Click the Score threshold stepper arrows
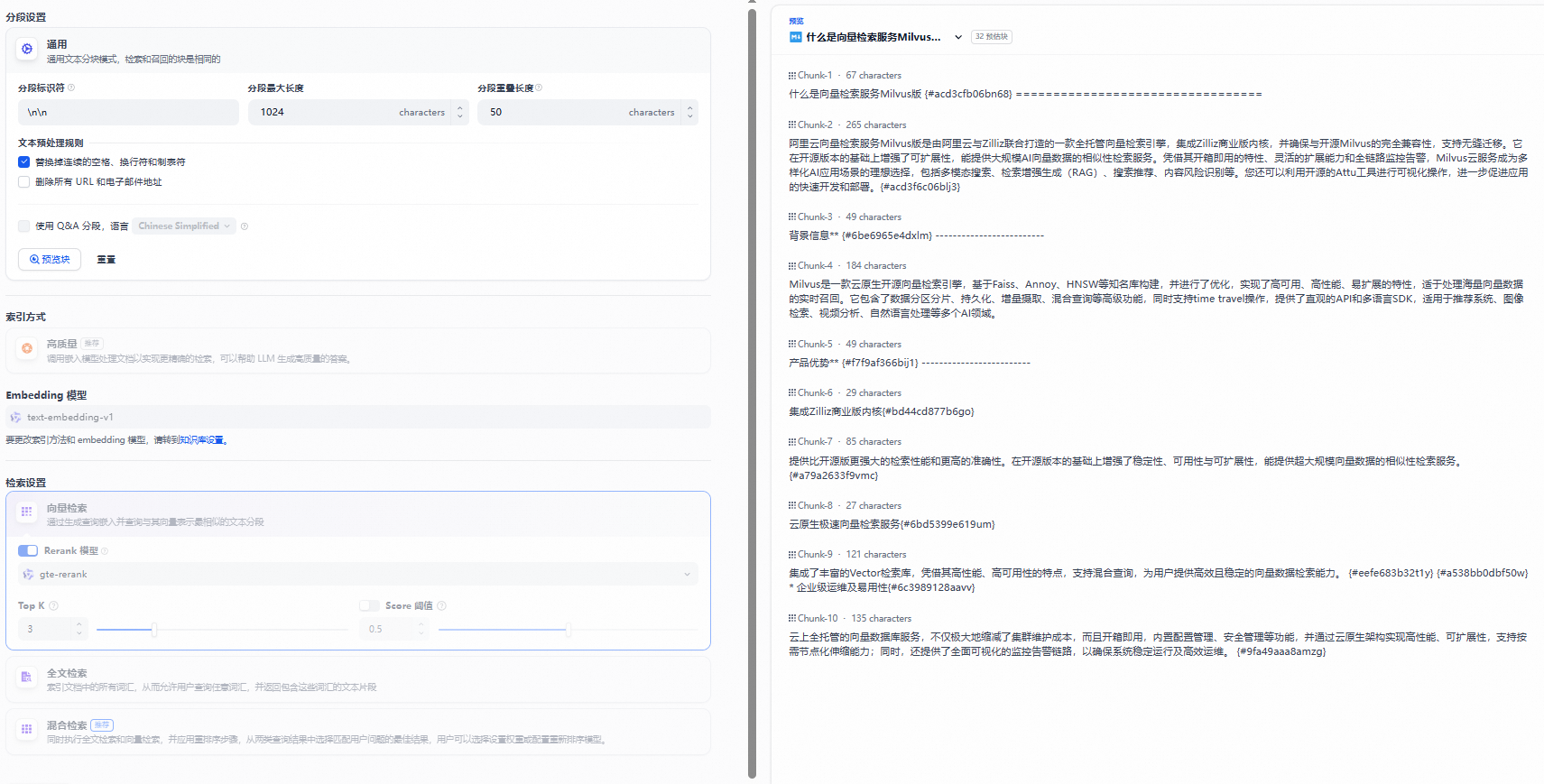1544x784 pixels. (x=421, y=630)
